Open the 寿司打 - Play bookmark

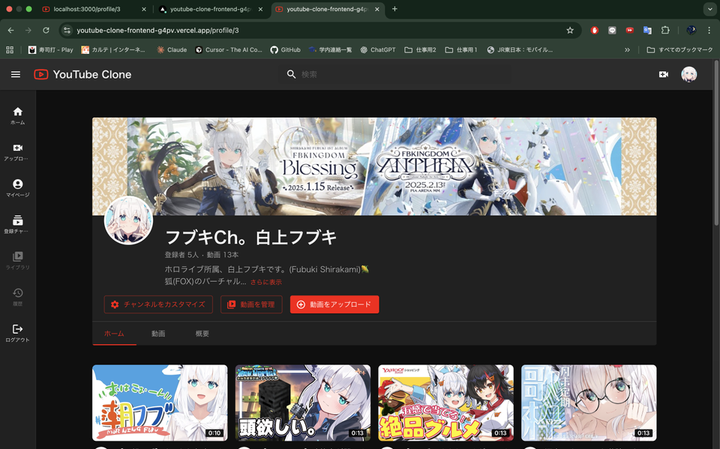point(51,50)
